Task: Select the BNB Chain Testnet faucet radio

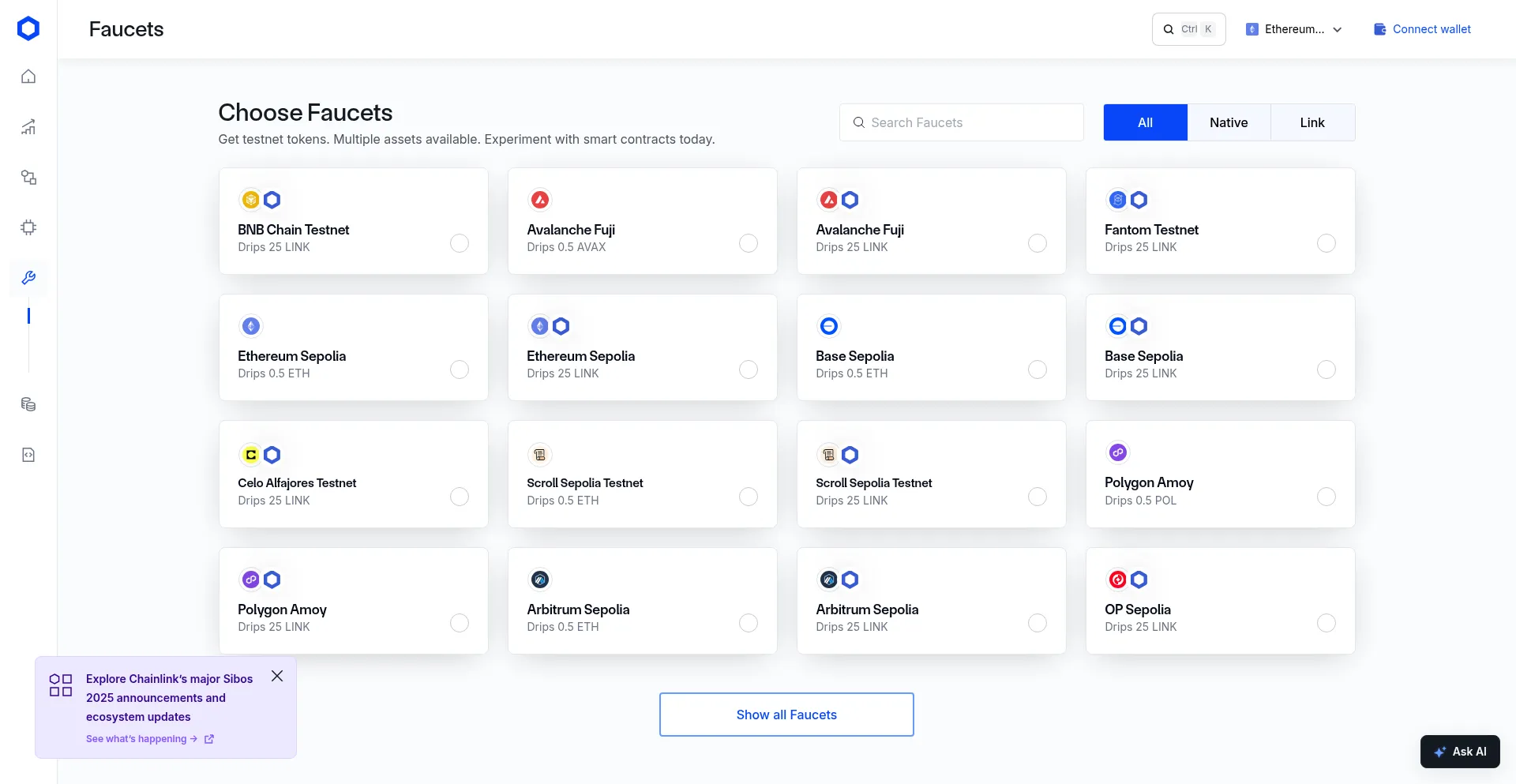Action: (460, 243)
